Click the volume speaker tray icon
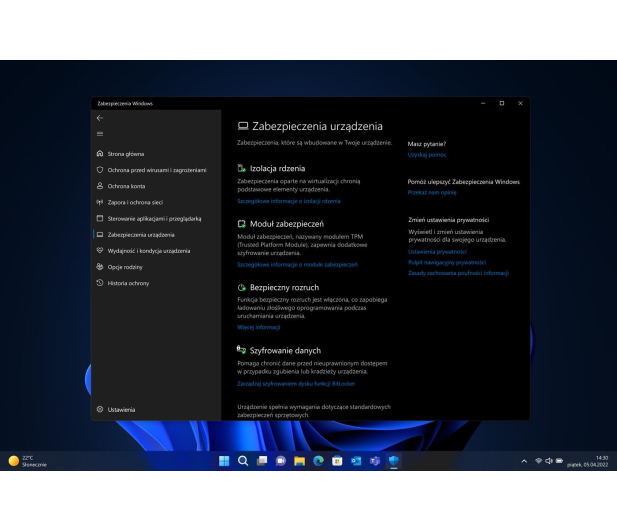617x530 pixels. [x=549, y=461]
